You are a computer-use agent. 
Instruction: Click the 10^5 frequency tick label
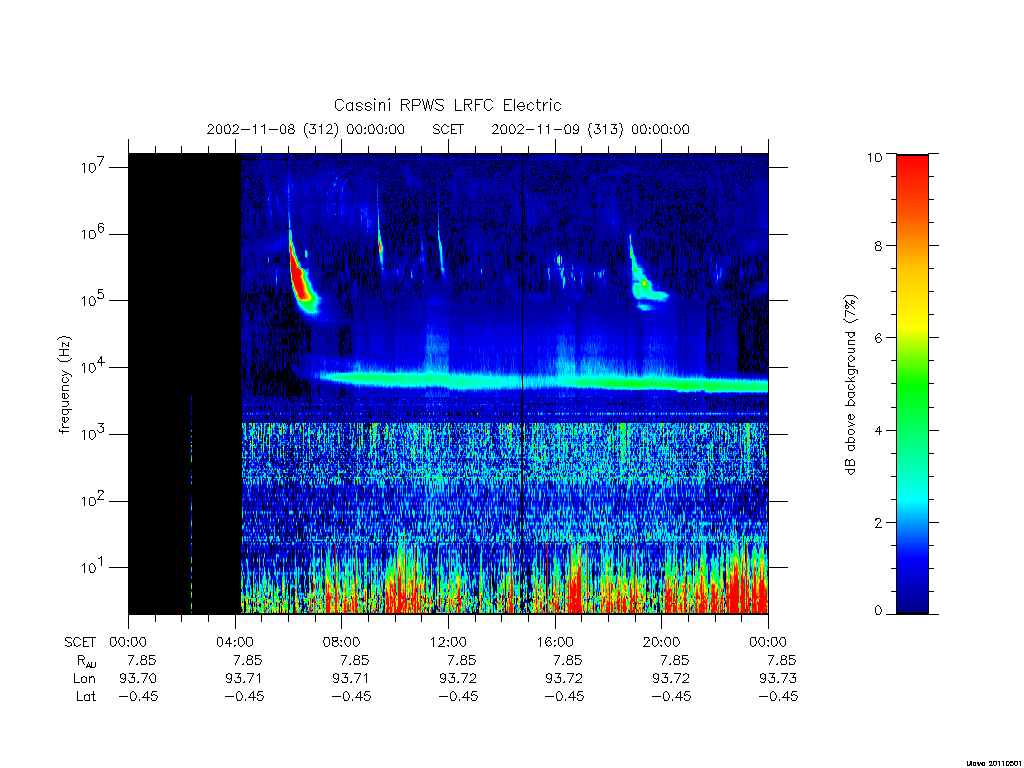pyautogui.click(x=94, y=300)
